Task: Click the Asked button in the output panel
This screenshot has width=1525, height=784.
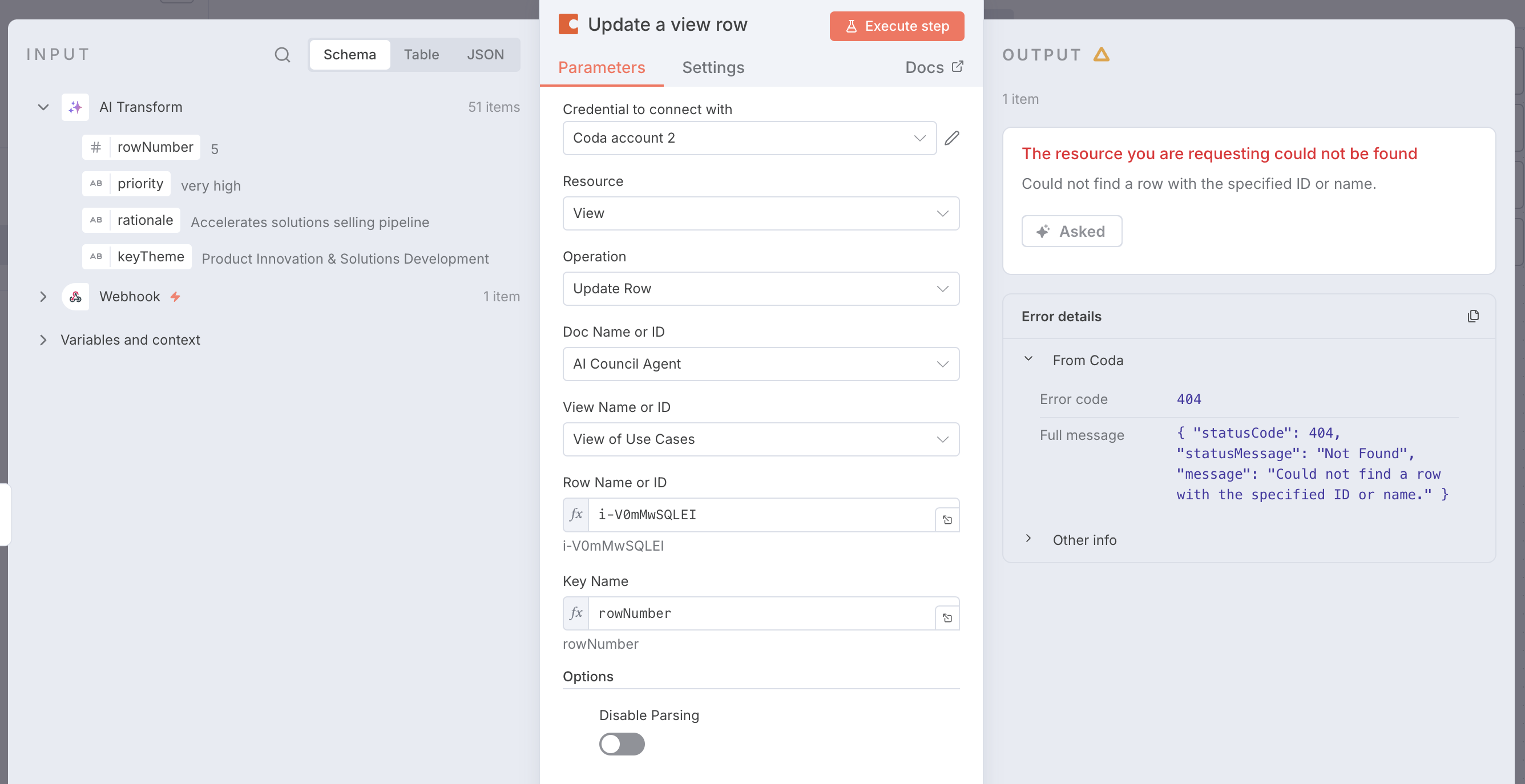Action: pyautogui.click(x=1071, y=231)
